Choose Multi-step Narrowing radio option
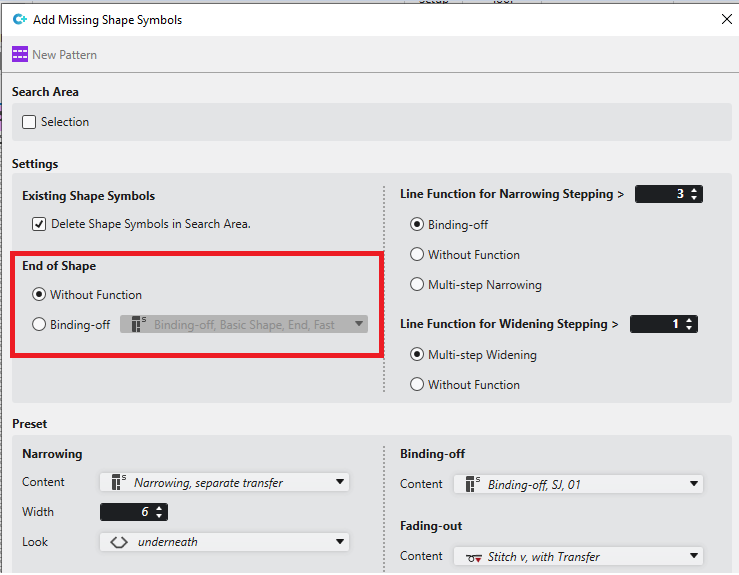Viewport: 739px width, 575px height. (x=417, y=285)
